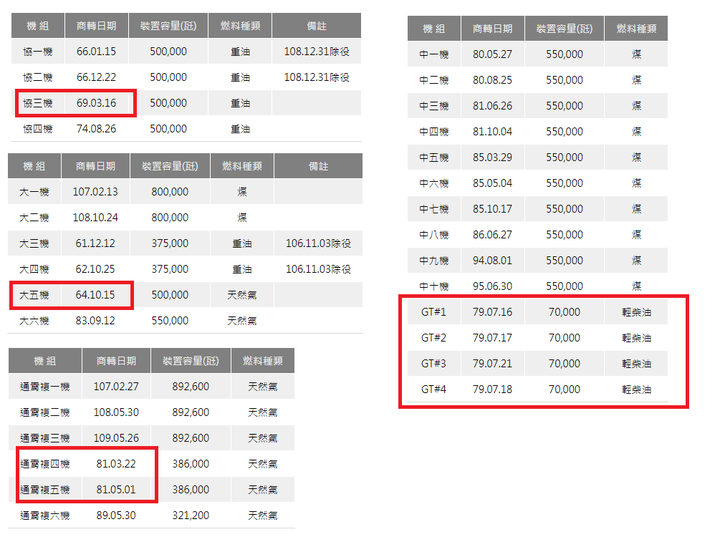720x542 pixels.
Task: Click the date 80.05.27
Action: pyautogui.click(x=492, y=54)
